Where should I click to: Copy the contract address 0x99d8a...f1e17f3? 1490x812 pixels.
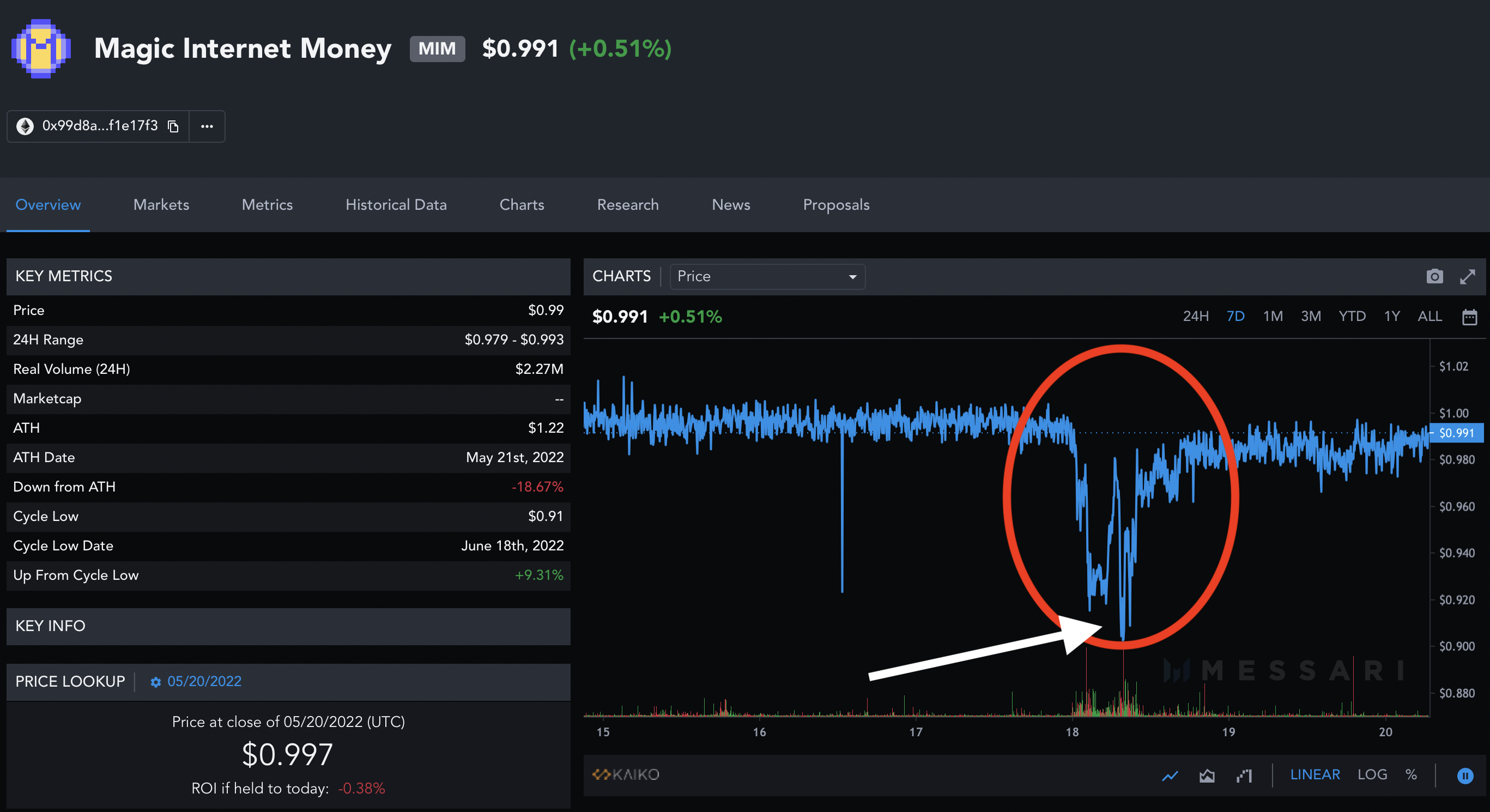point(173,126)
